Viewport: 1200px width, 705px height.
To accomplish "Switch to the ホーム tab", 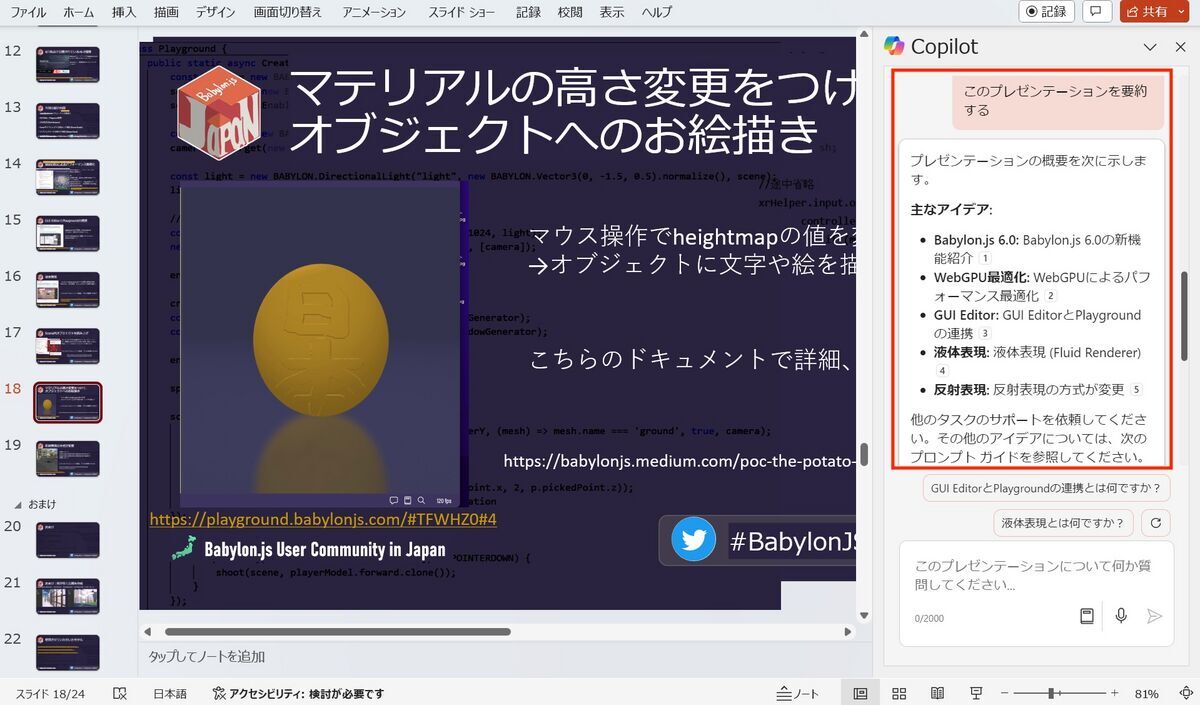I will click(x=79, y=12).
